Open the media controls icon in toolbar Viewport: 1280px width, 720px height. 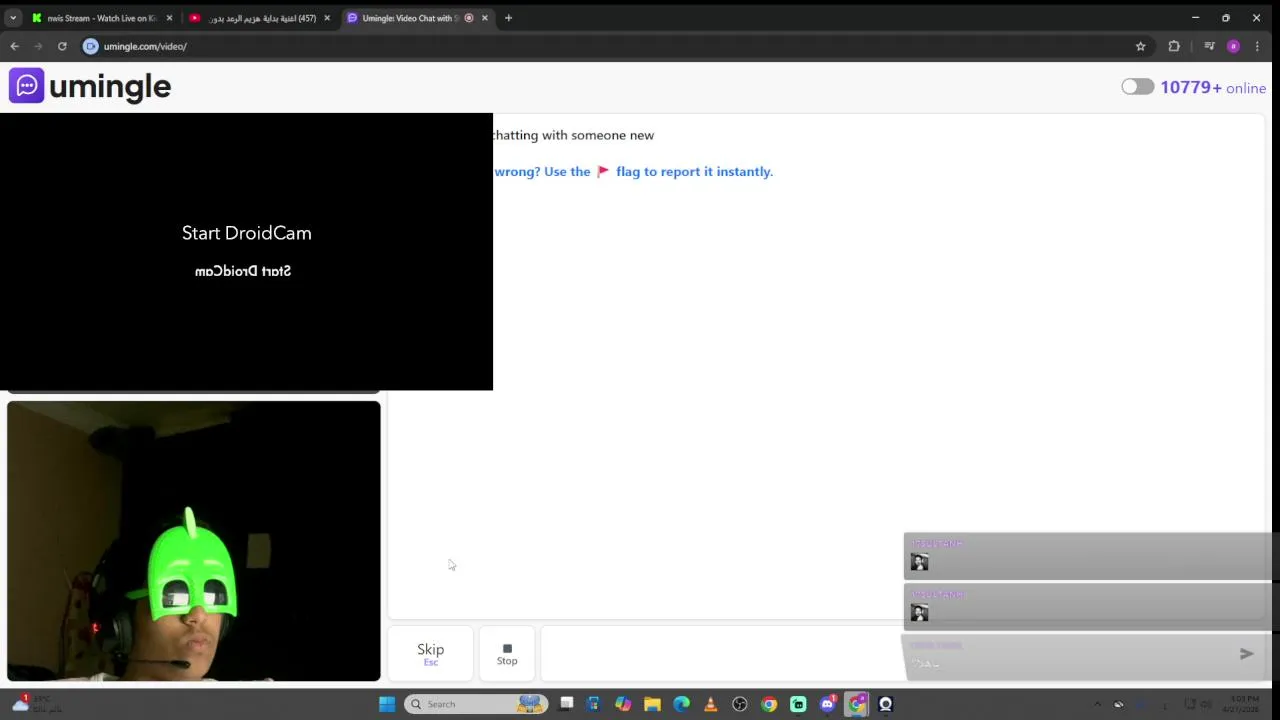point(1209,46)
